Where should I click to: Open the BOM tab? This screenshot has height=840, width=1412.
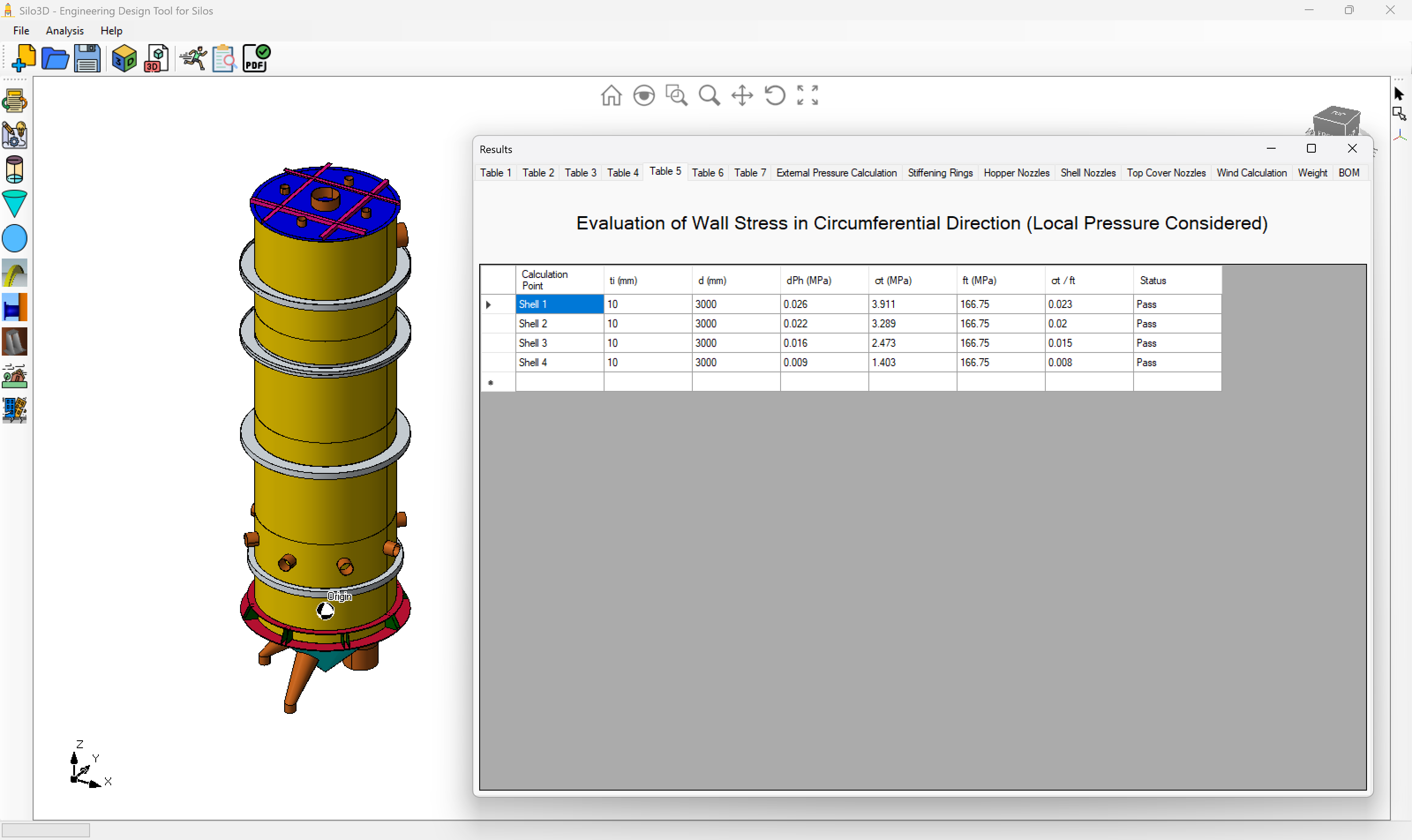click(x=1348, y=172)
